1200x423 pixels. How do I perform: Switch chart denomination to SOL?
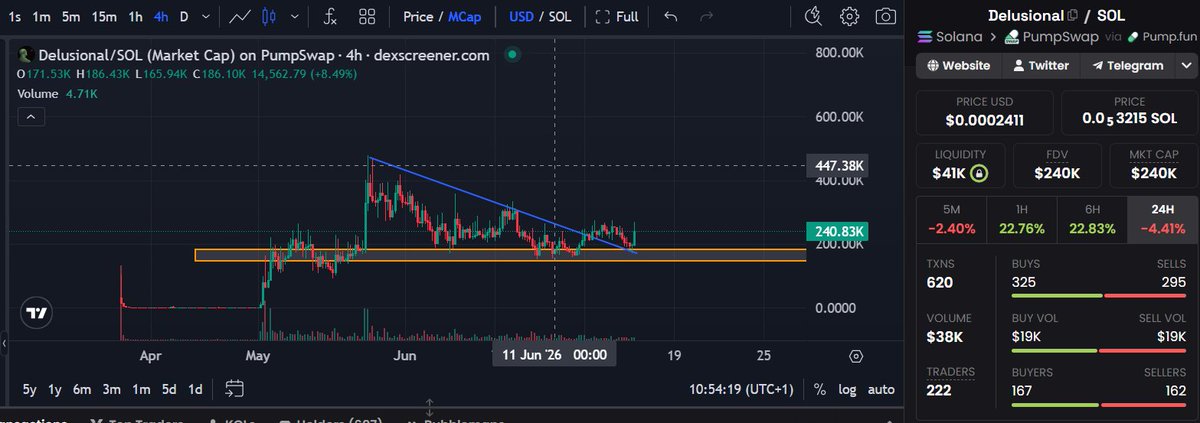point(560,17)
